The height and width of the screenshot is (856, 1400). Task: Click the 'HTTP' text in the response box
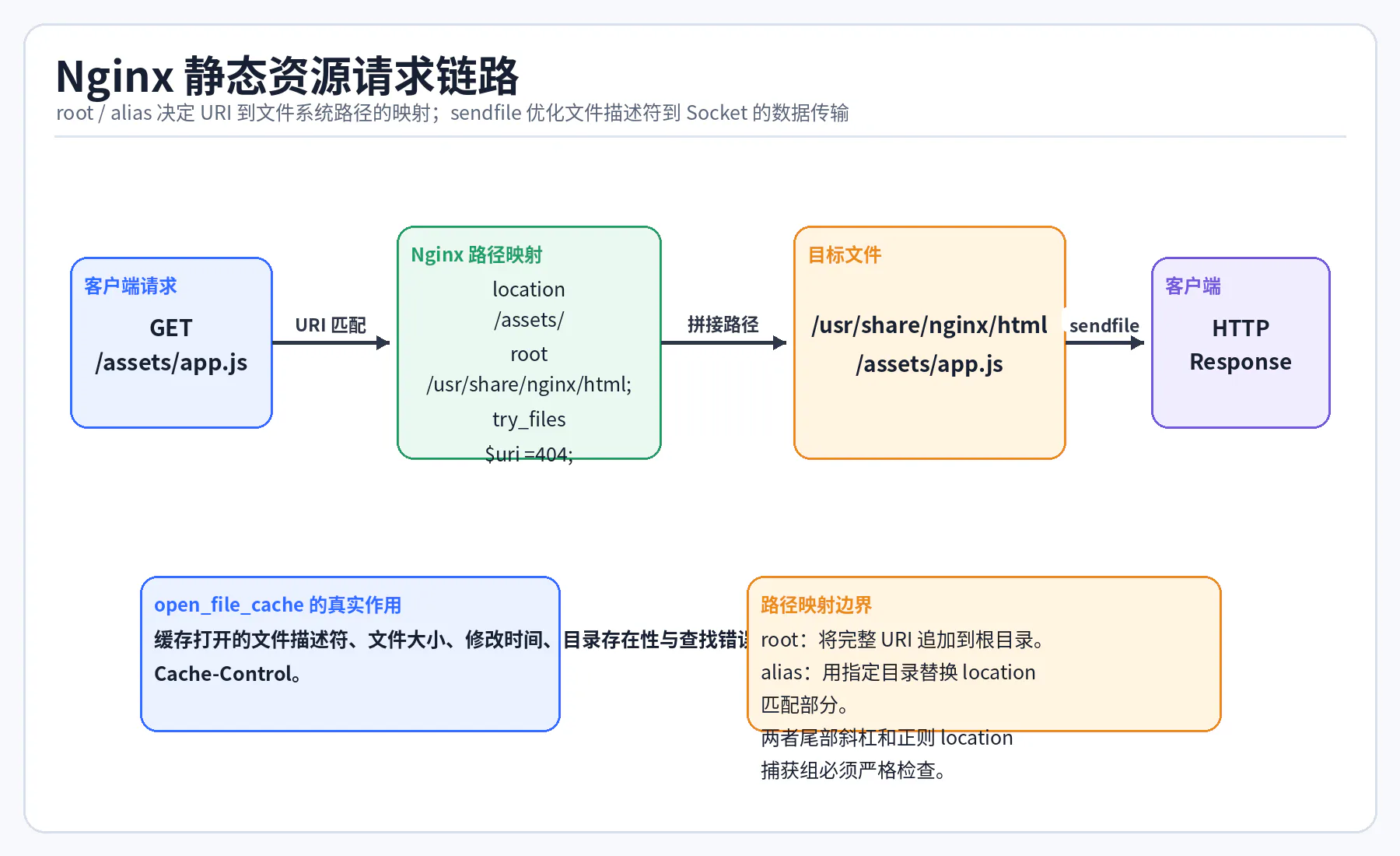tap(1241, 328)
